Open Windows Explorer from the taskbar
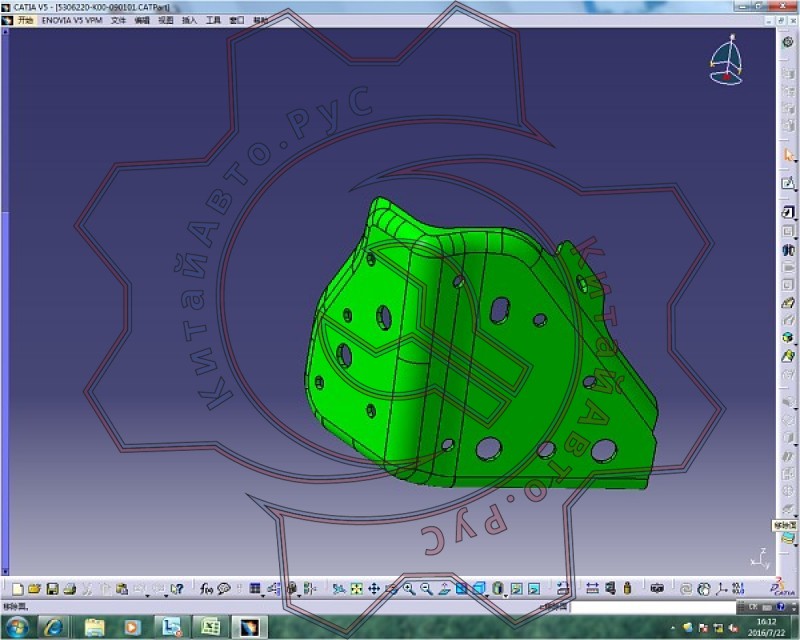The image size is (800, 640). 94,627
